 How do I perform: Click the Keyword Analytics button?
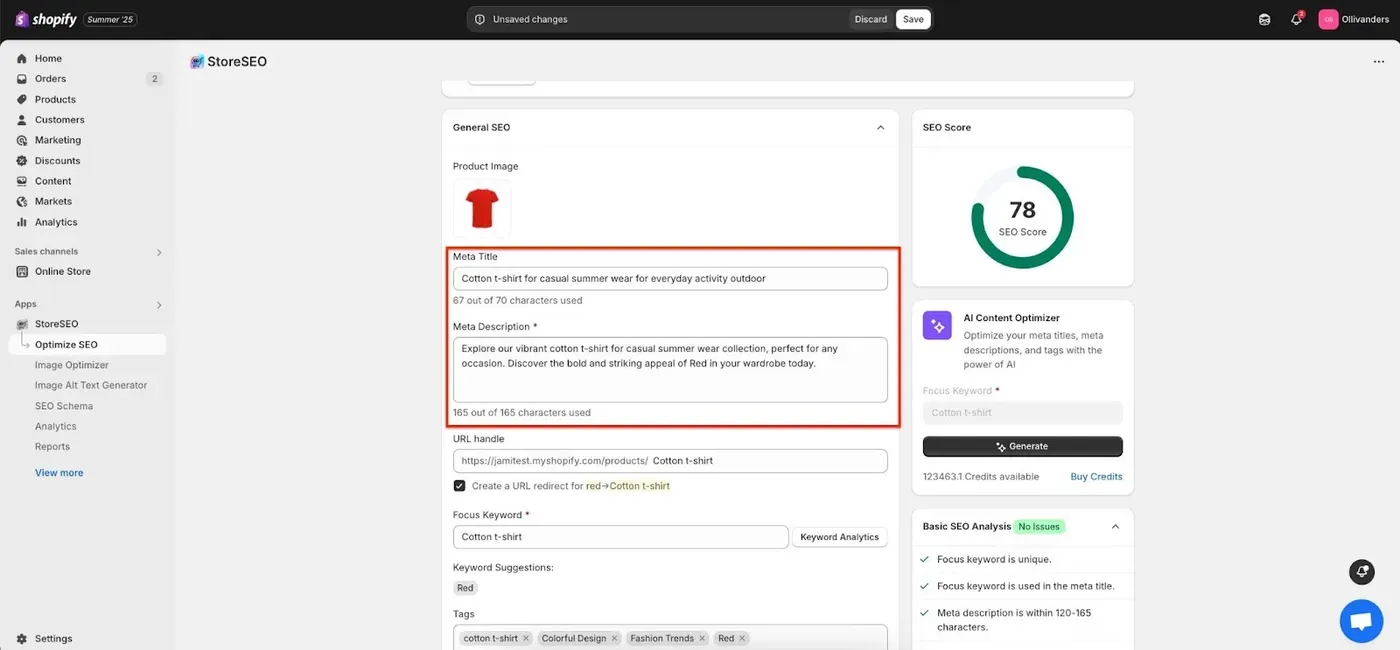click(839, 537)
